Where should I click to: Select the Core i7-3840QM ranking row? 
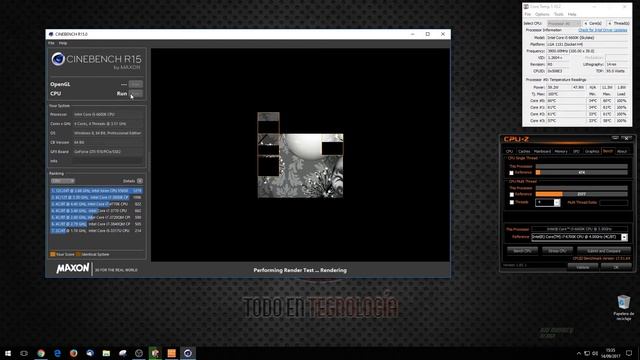click(x=96, y=224)
